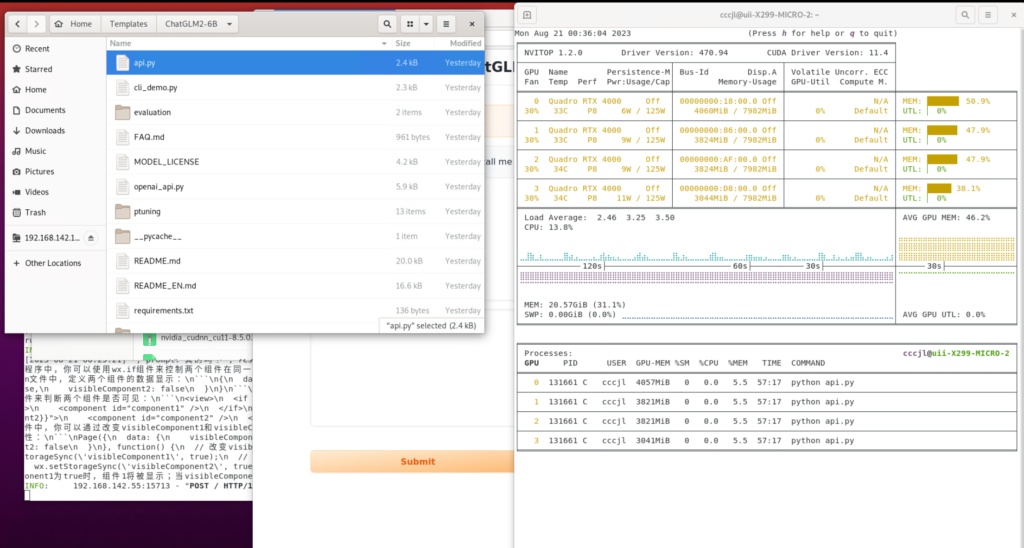Eject the 192.168.142.1 network mount
1024x548 pixels.
91,238
